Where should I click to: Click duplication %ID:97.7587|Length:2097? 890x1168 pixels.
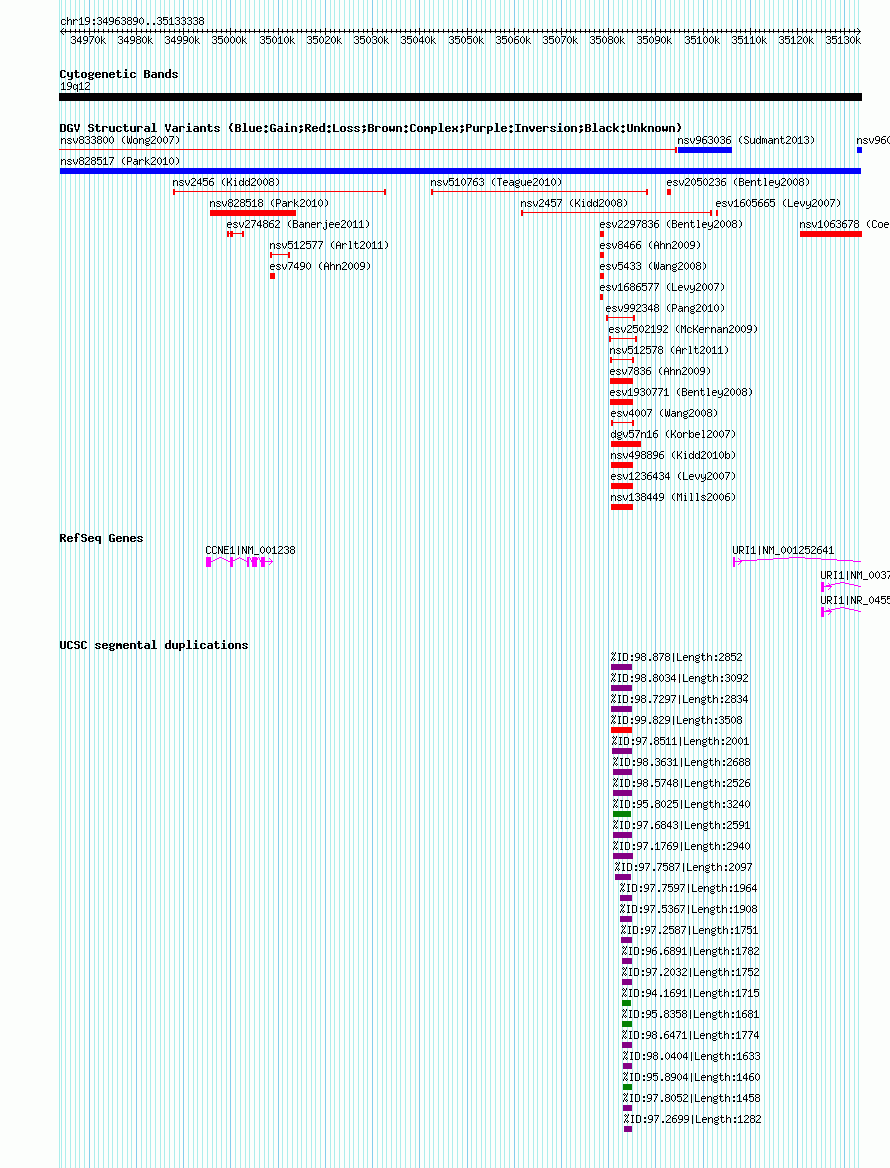pyautogui.click(x=684, y=866)
